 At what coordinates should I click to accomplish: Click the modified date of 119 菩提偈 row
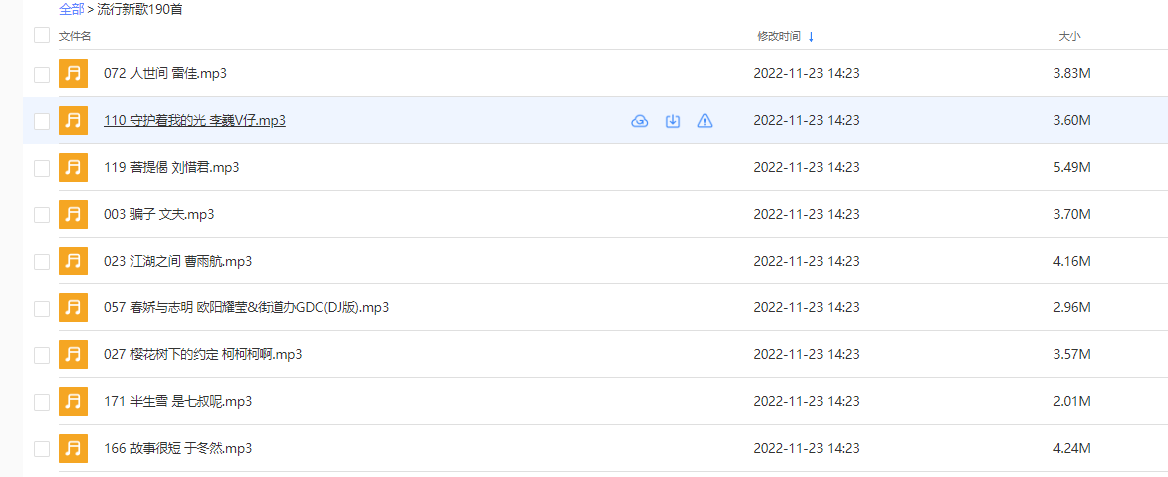(807, 168)
